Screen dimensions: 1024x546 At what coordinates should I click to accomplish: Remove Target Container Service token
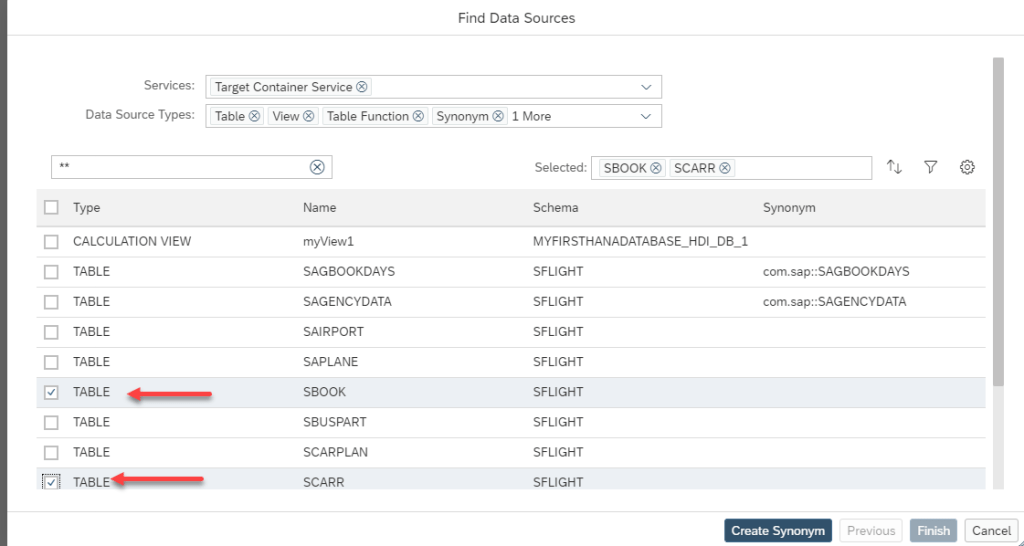click(362, 88)
